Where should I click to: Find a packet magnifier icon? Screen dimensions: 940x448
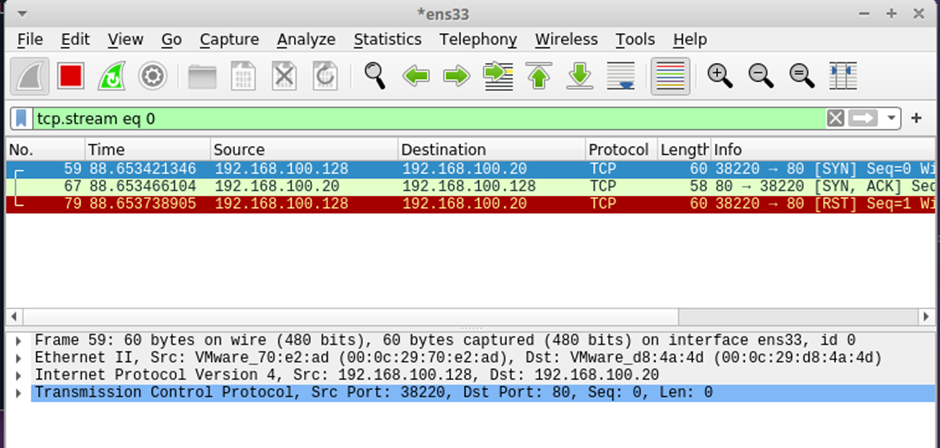375,76
